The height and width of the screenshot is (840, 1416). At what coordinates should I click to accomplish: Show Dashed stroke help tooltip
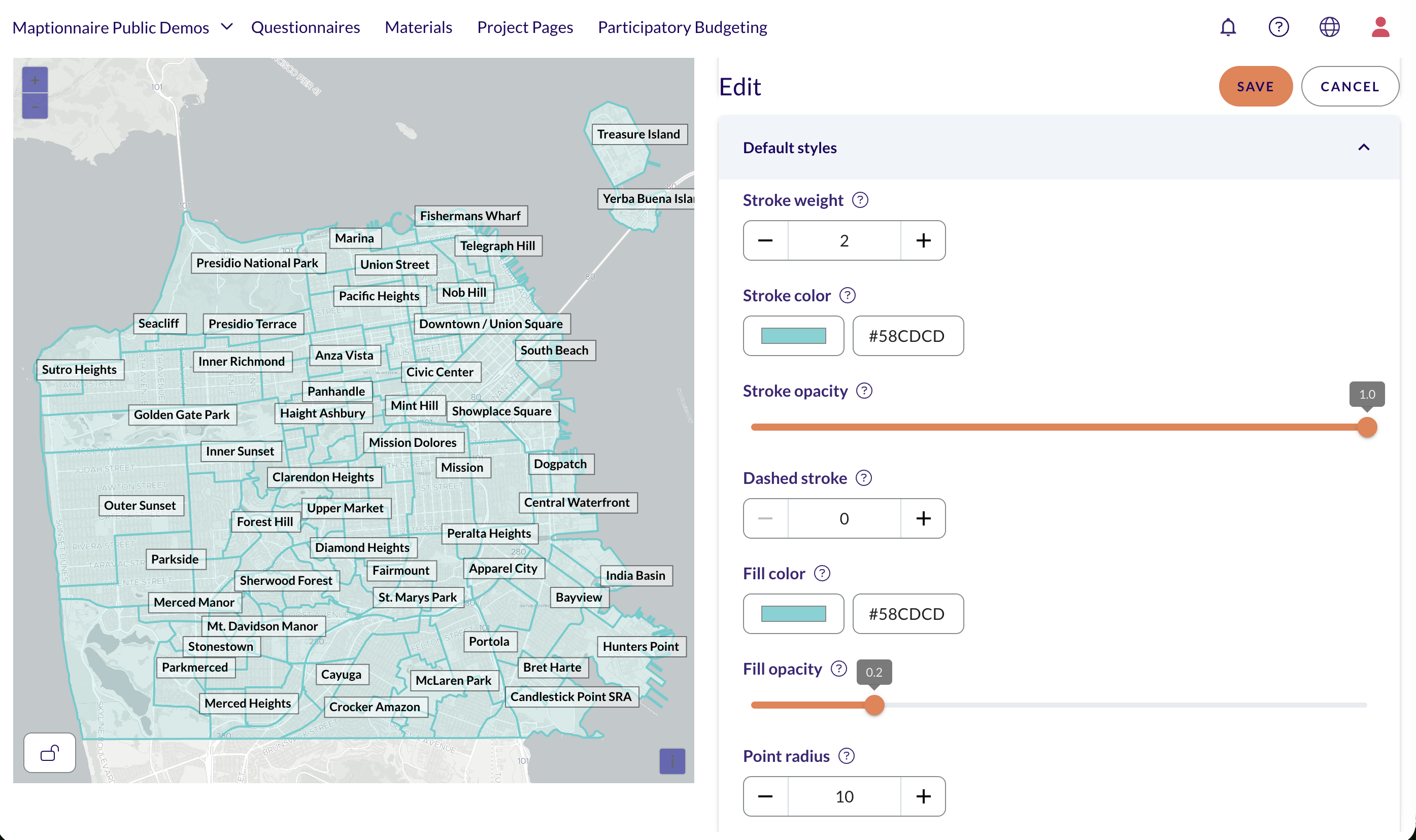tap(863, 478)
